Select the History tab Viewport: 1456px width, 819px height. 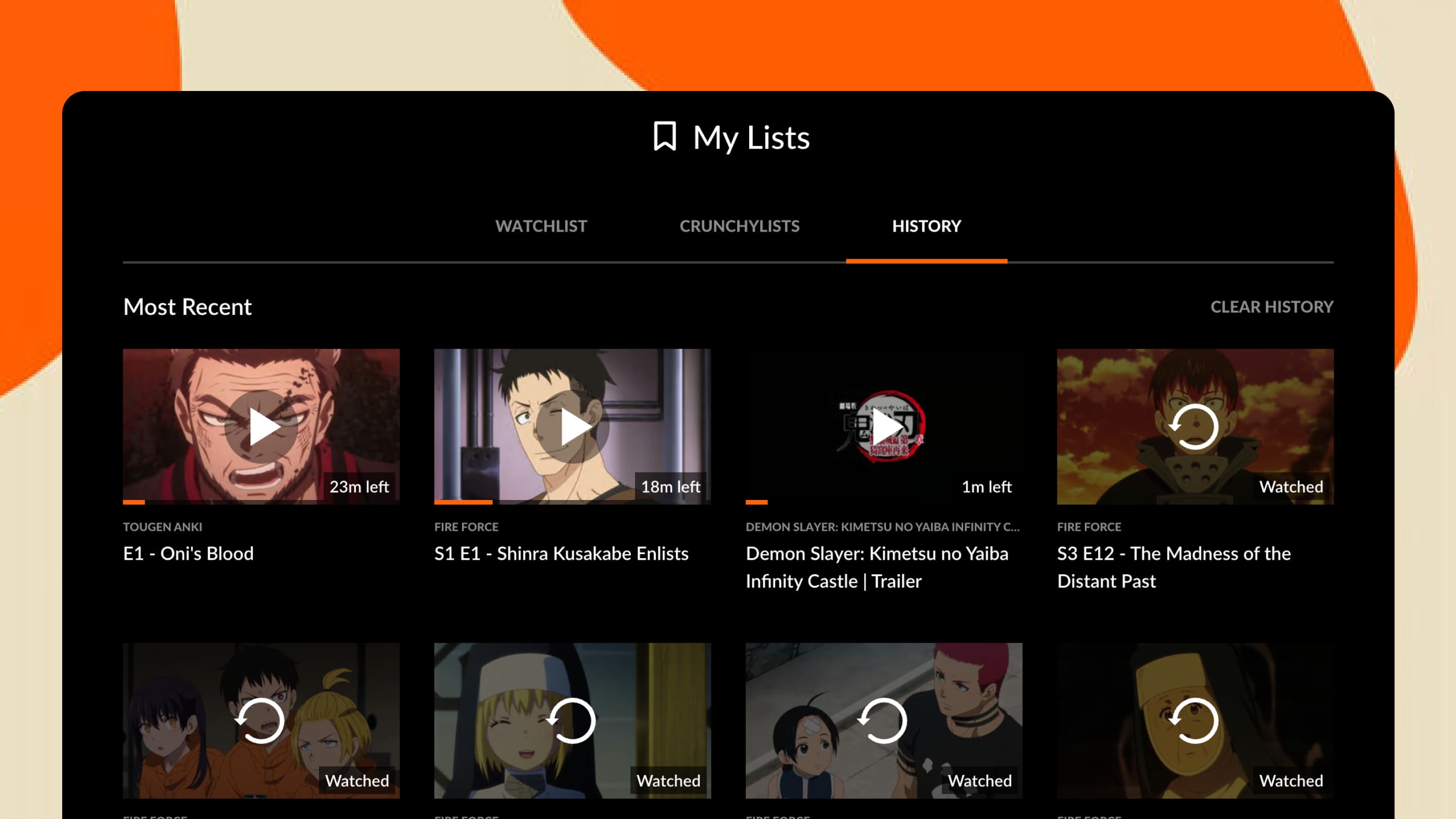[926, 226]
